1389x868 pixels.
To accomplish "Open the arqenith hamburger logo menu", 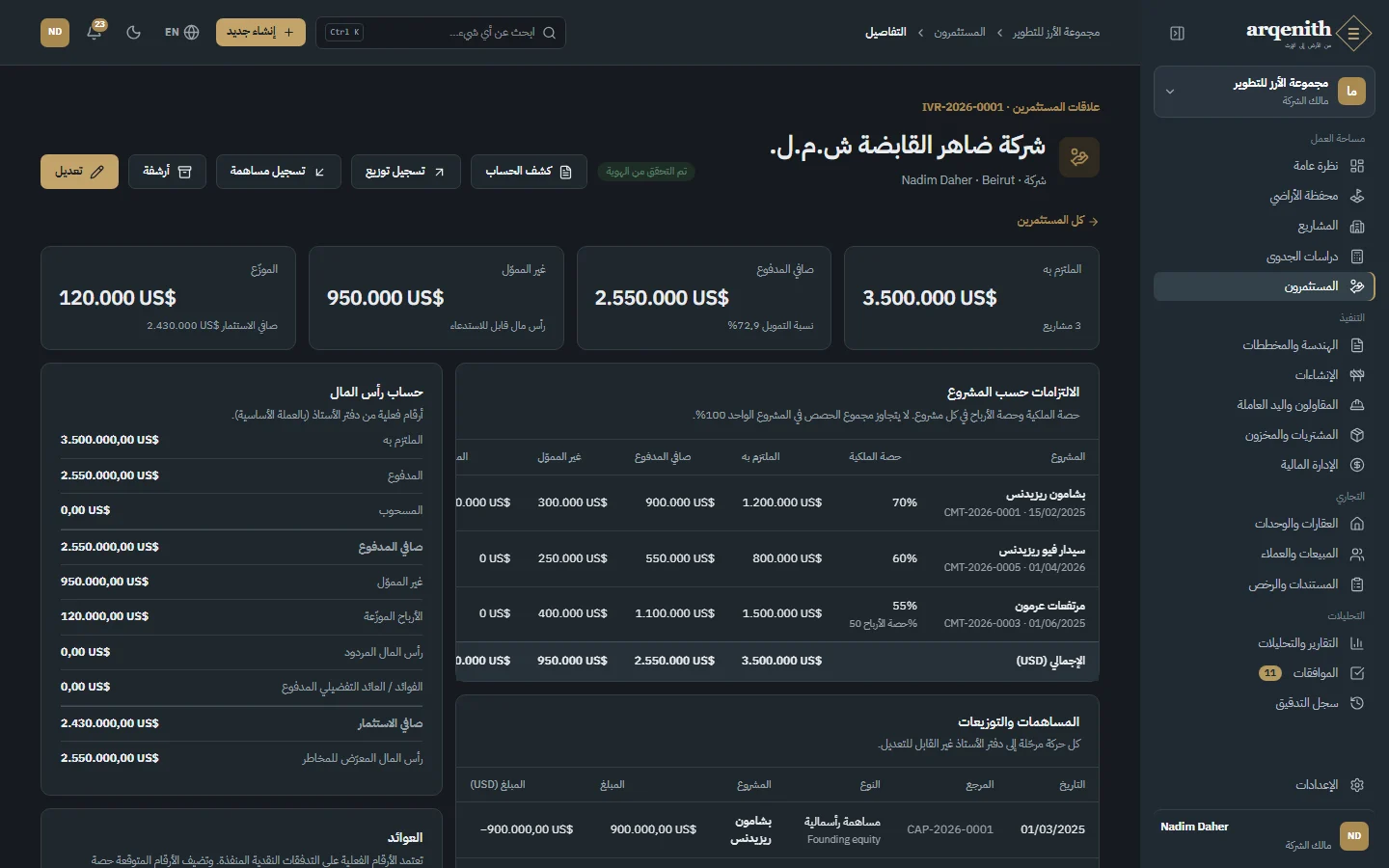I will tap(1354, 34).
